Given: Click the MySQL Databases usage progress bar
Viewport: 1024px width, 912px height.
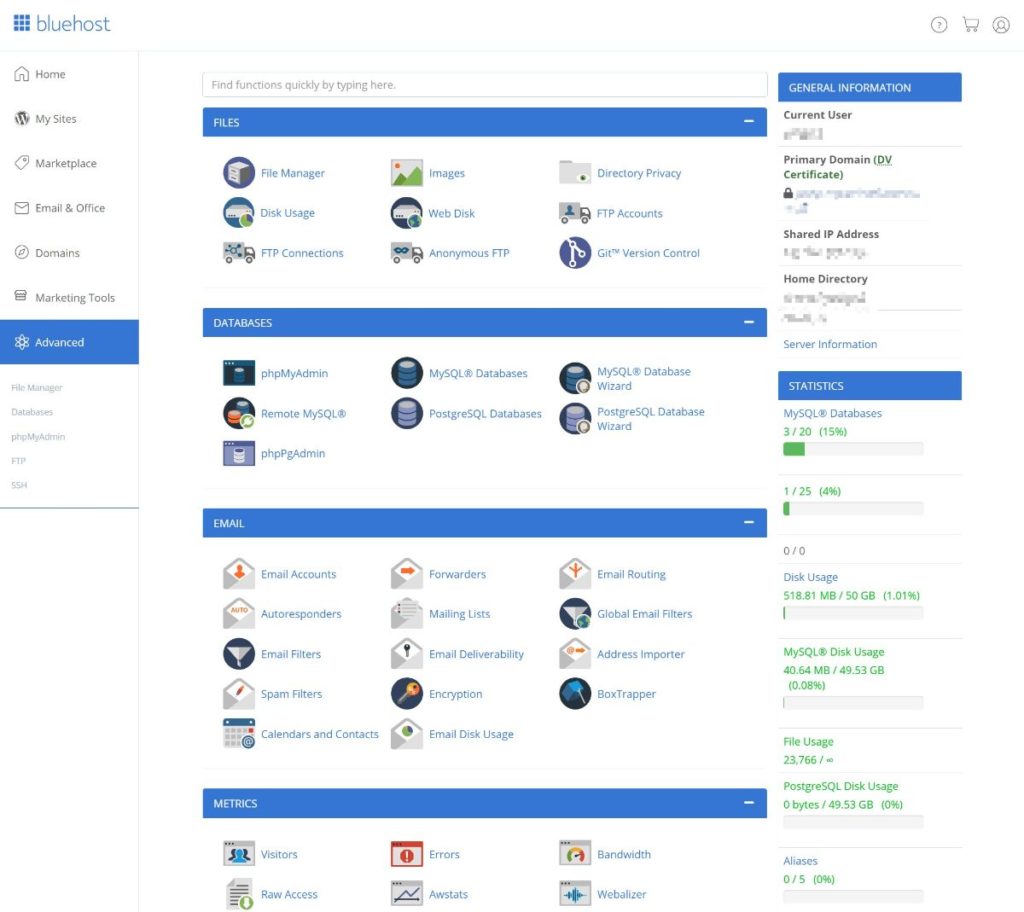Looking at the screenshot, I should (x=853, y=449).
